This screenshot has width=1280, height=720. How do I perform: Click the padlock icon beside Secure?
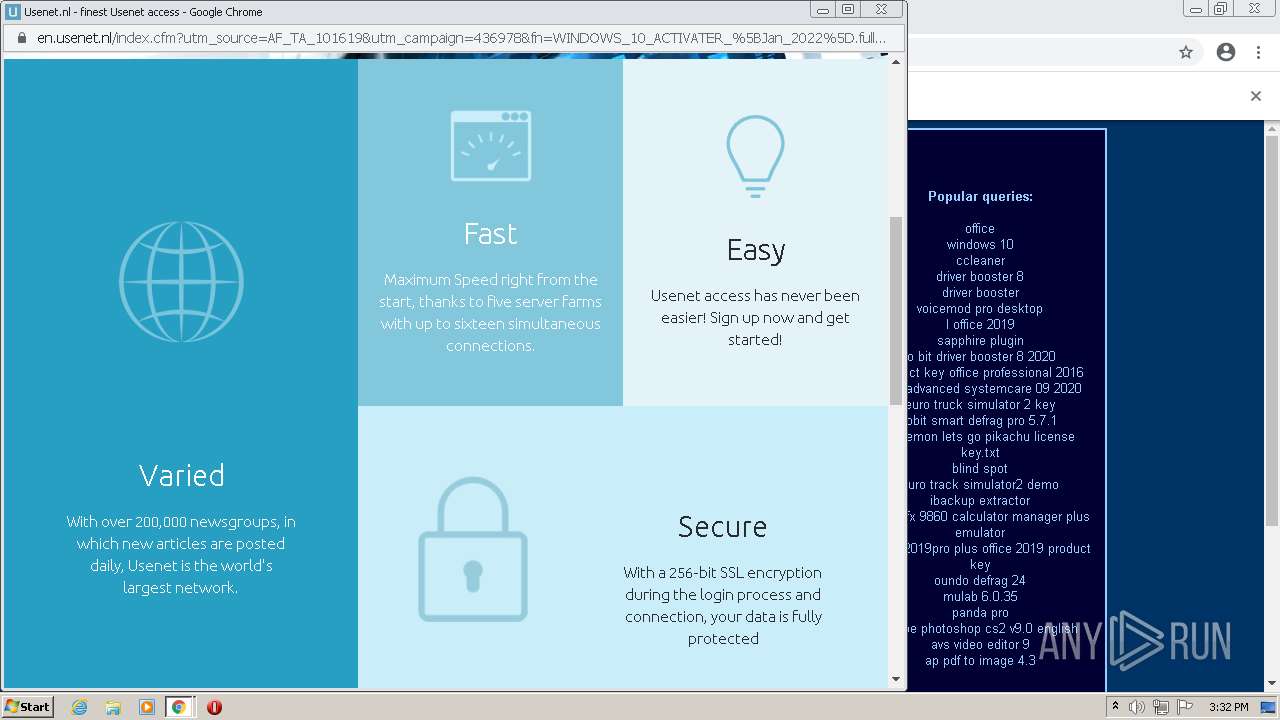[473, 549]
